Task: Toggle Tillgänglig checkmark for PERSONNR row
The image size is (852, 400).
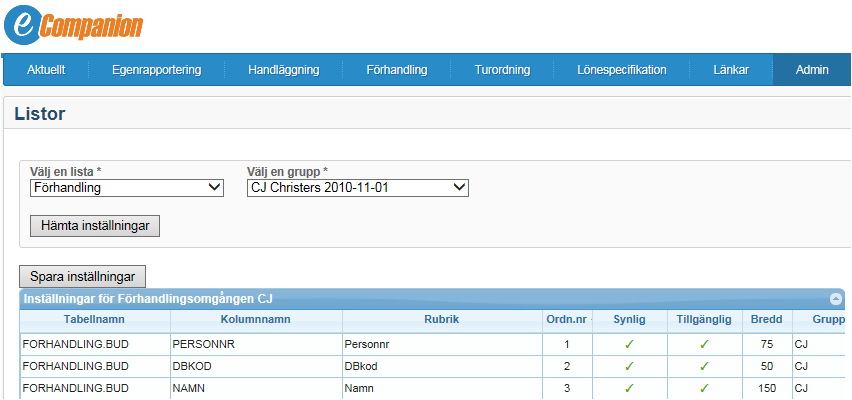Action: click(x=704, y=344)
